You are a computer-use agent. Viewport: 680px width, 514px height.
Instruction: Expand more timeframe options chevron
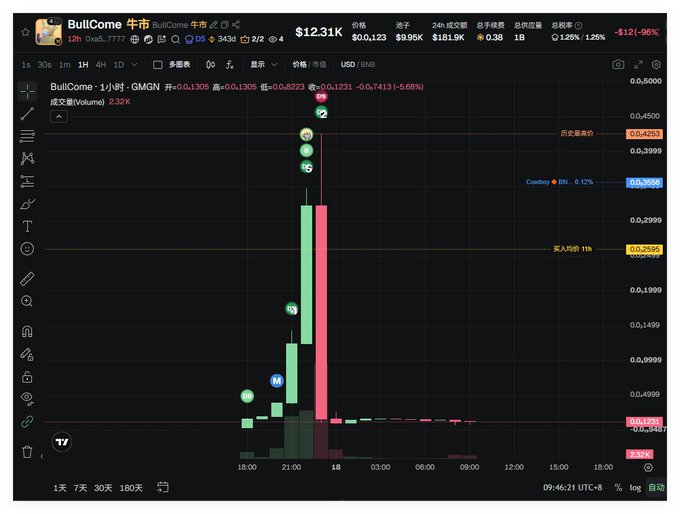[134, 65]
